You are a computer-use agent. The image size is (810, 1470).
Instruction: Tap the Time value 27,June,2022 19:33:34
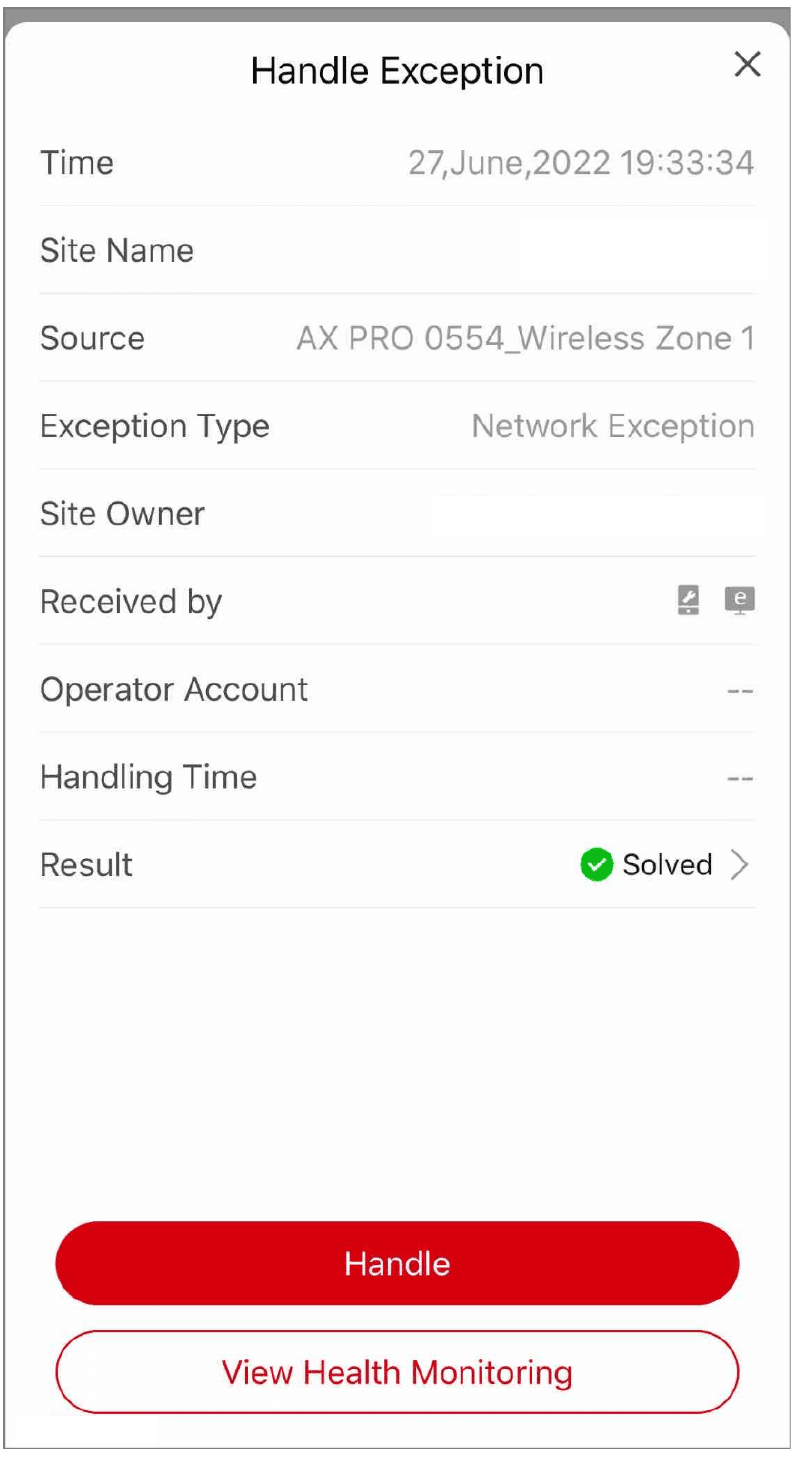tap(581, 163)
